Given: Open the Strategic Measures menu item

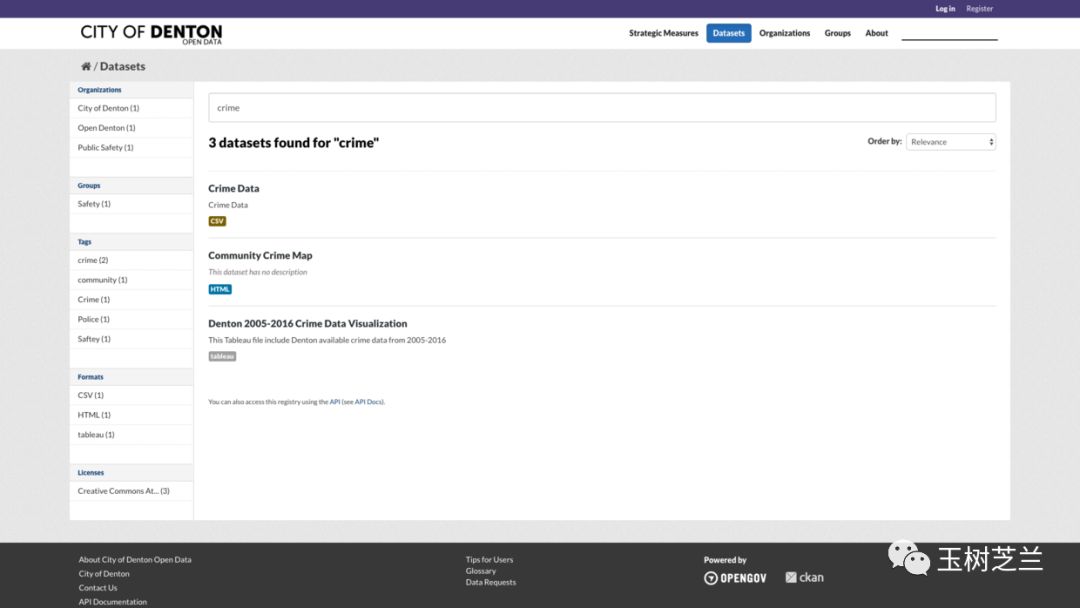Looking at the screenshot, I should point(663,33).
